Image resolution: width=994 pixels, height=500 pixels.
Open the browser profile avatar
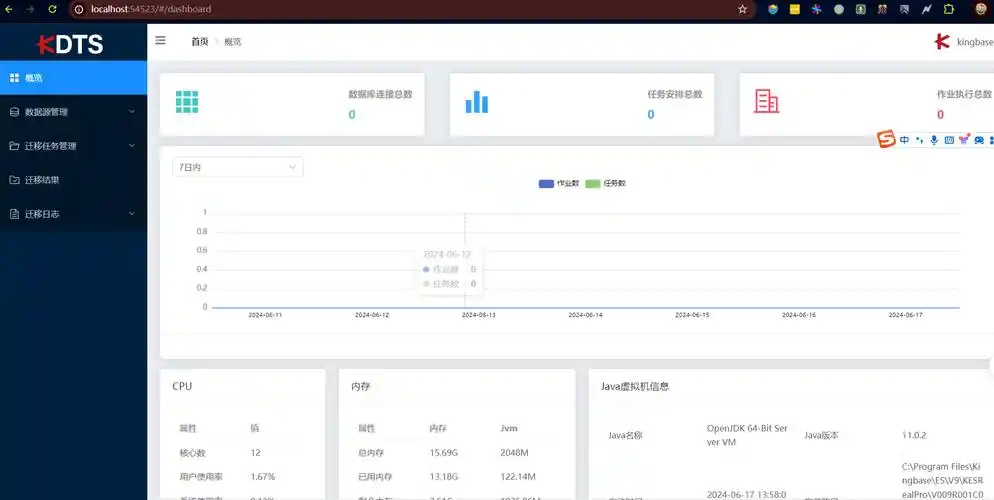pos(980,10)
